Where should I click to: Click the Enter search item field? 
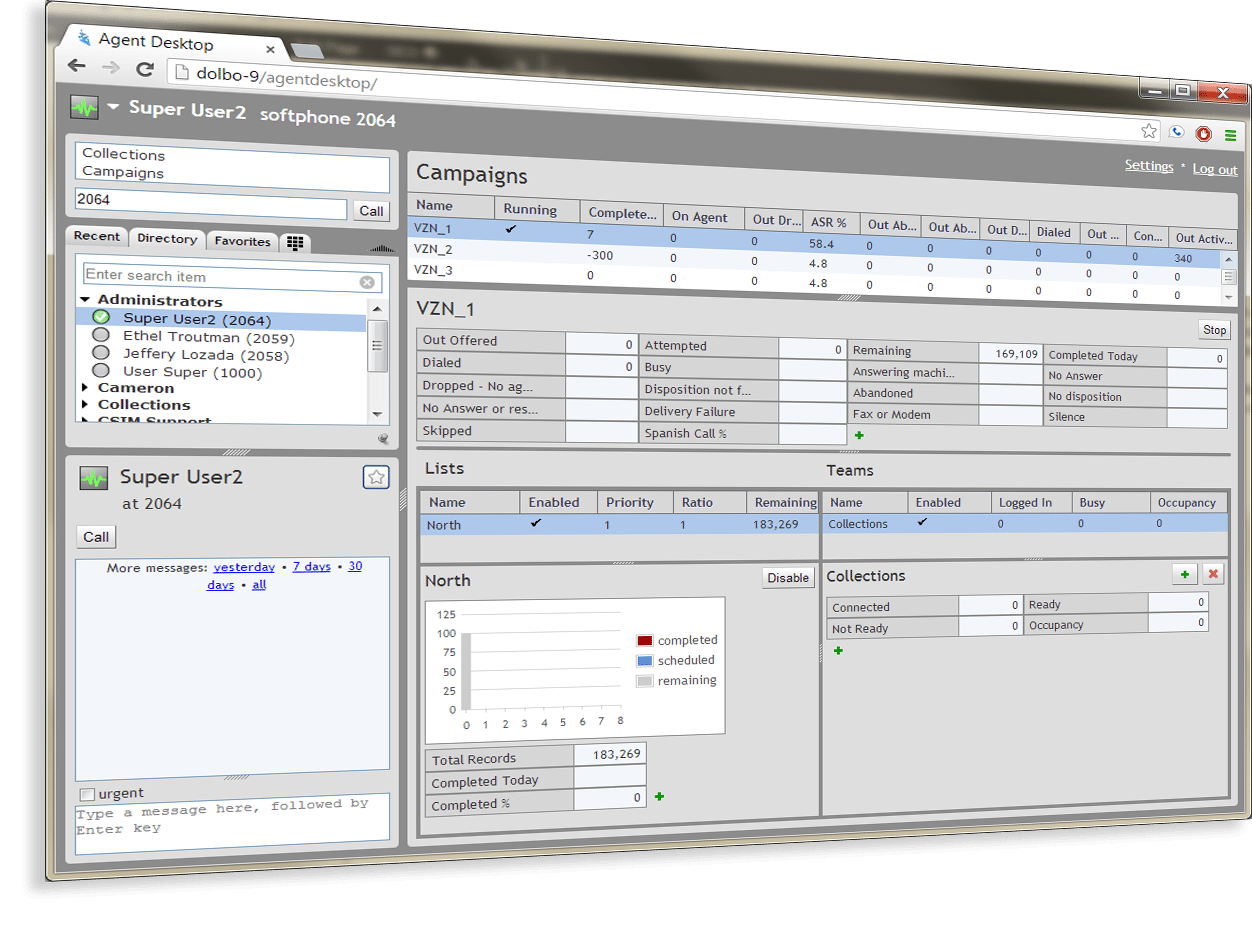click(232, 277)
